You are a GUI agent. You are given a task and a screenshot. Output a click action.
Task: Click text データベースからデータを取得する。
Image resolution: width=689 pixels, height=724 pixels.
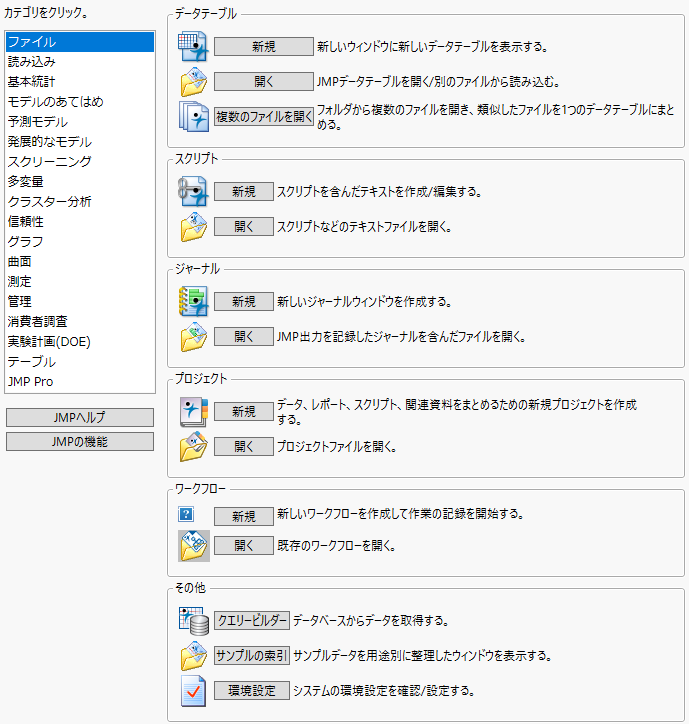pyautogui.click(x=371, y=621)
